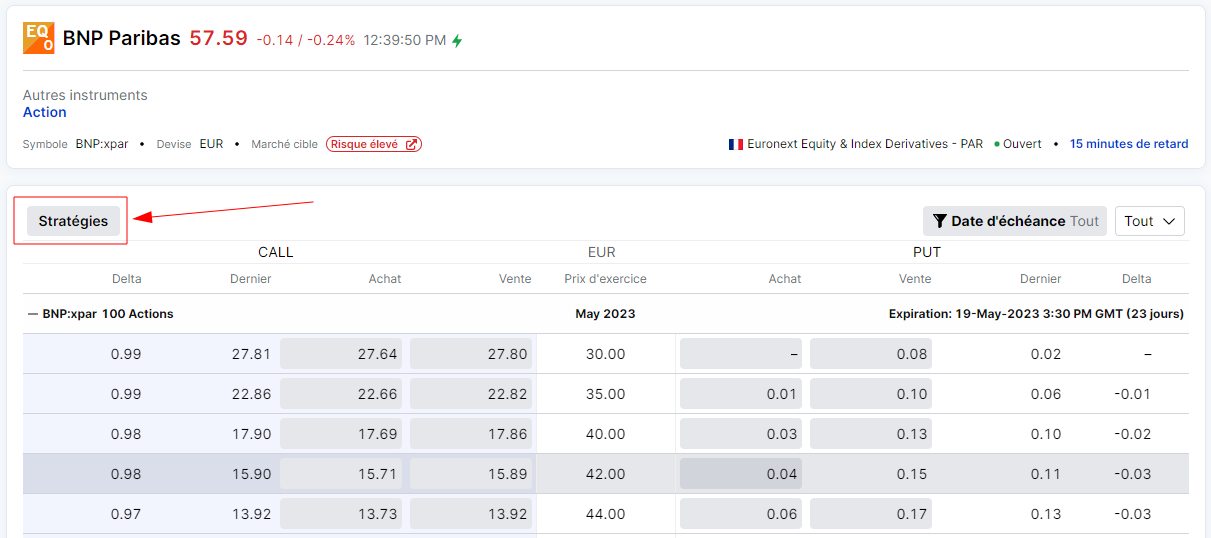Open the Stratégies menu
The height and width of the screenshot is (538, 1211).
coord(73,221)
